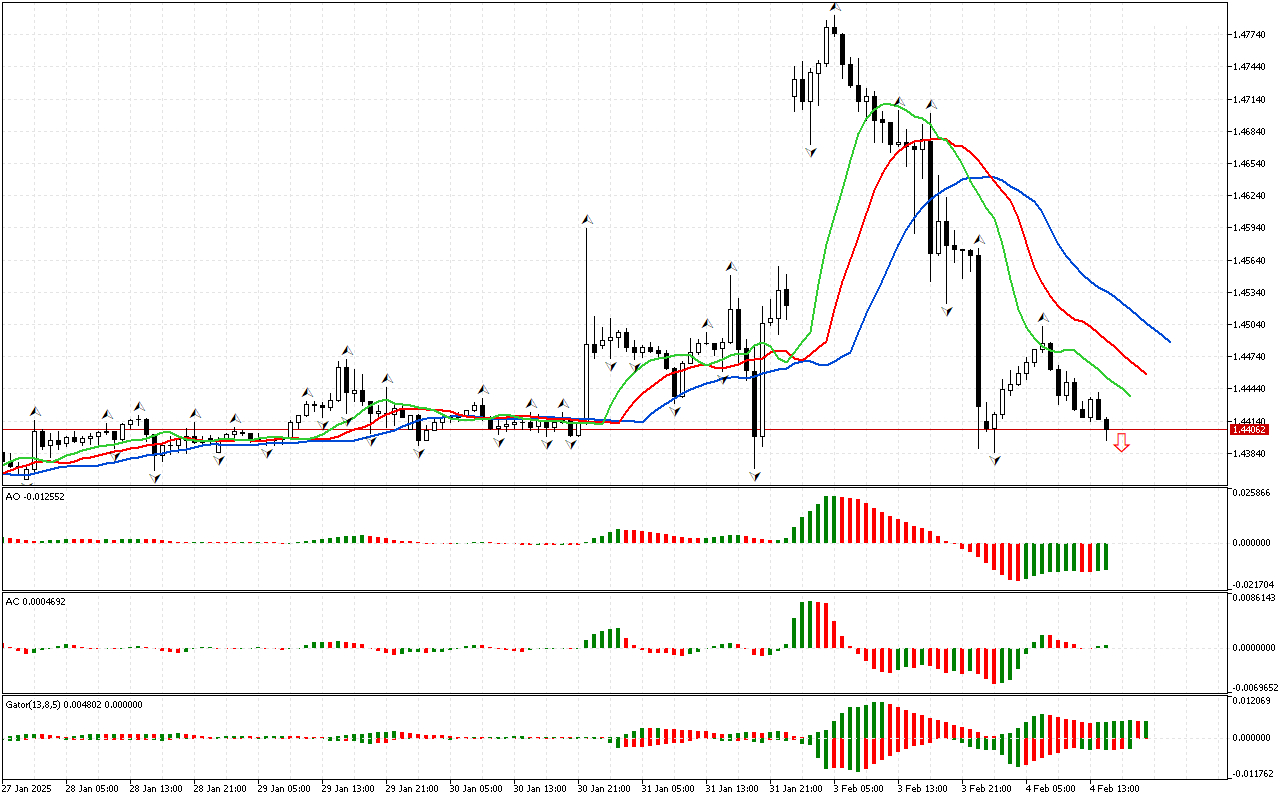Click the 1.45340 price level
Image resolution: width=1280 pixels, height=800 pixels.
point(1250,293)
